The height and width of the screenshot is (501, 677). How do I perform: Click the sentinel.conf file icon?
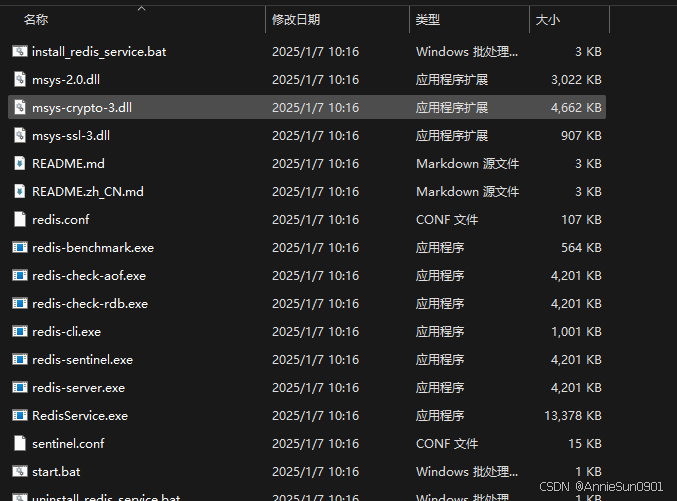point(20,444)
